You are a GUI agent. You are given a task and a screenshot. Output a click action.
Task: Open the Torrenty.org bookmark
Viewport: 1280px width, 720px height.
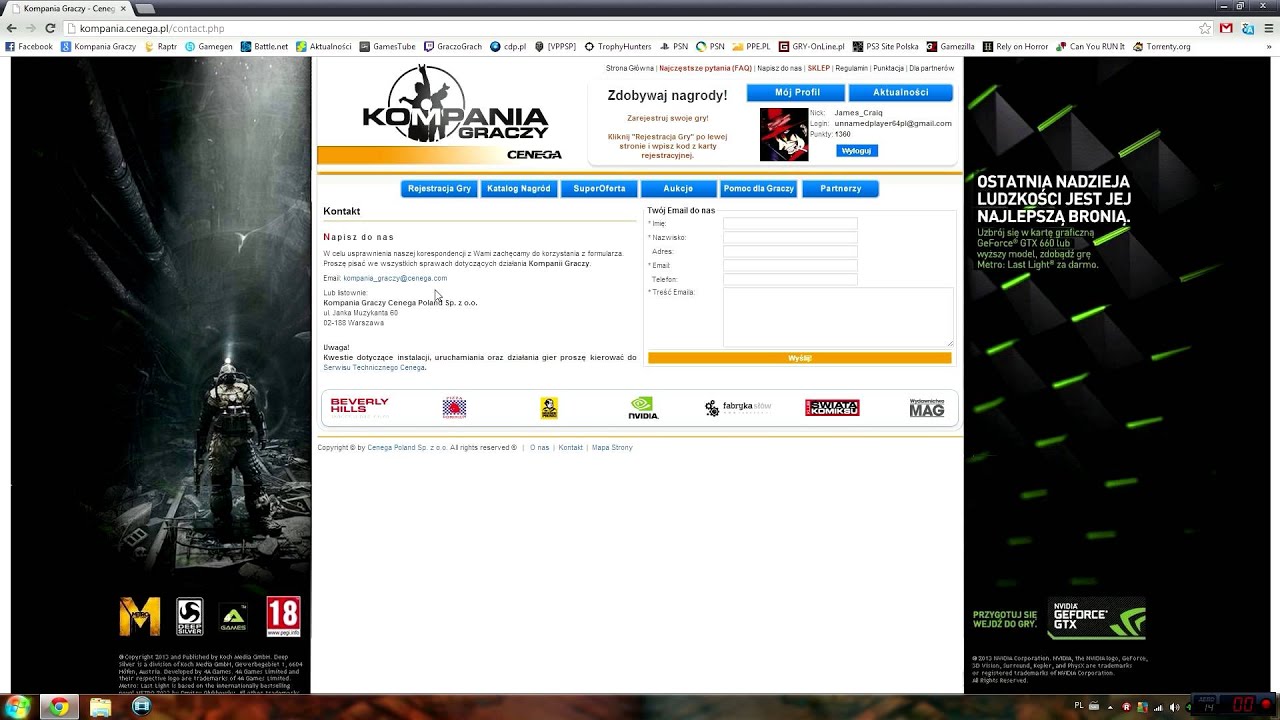[x=1161, y=47]
